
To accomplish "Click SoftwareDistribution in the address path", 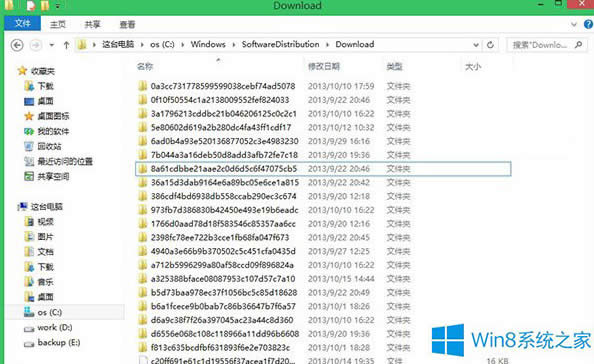I will pyautogui.click(x=280, y=44).
